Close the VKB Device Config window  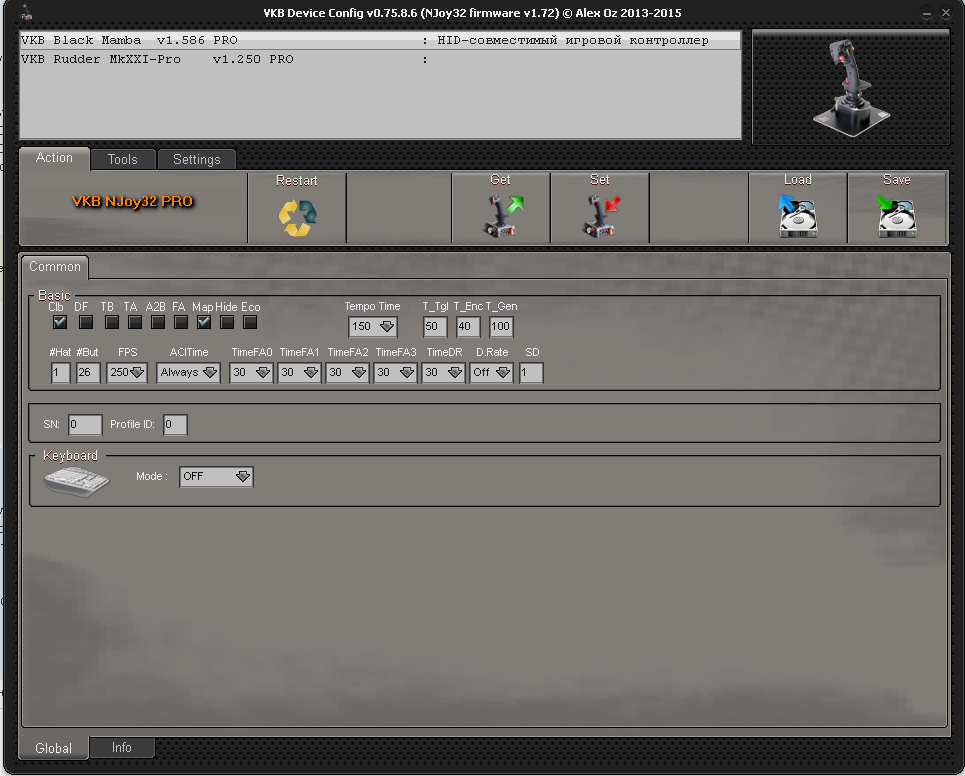pos(946,13)
